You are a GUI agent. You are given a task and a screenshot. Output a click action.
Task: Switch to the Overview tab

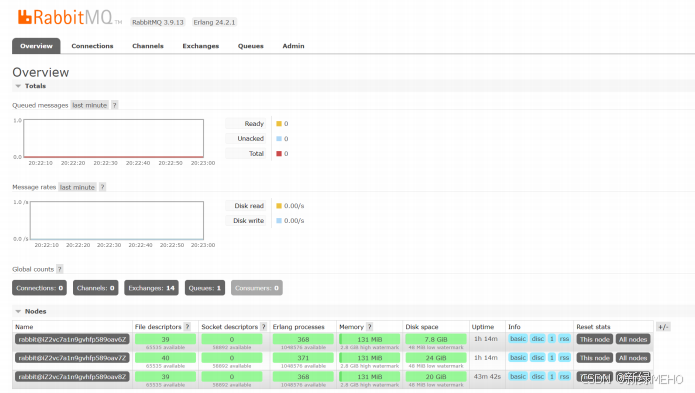click(x=36, y=46)
